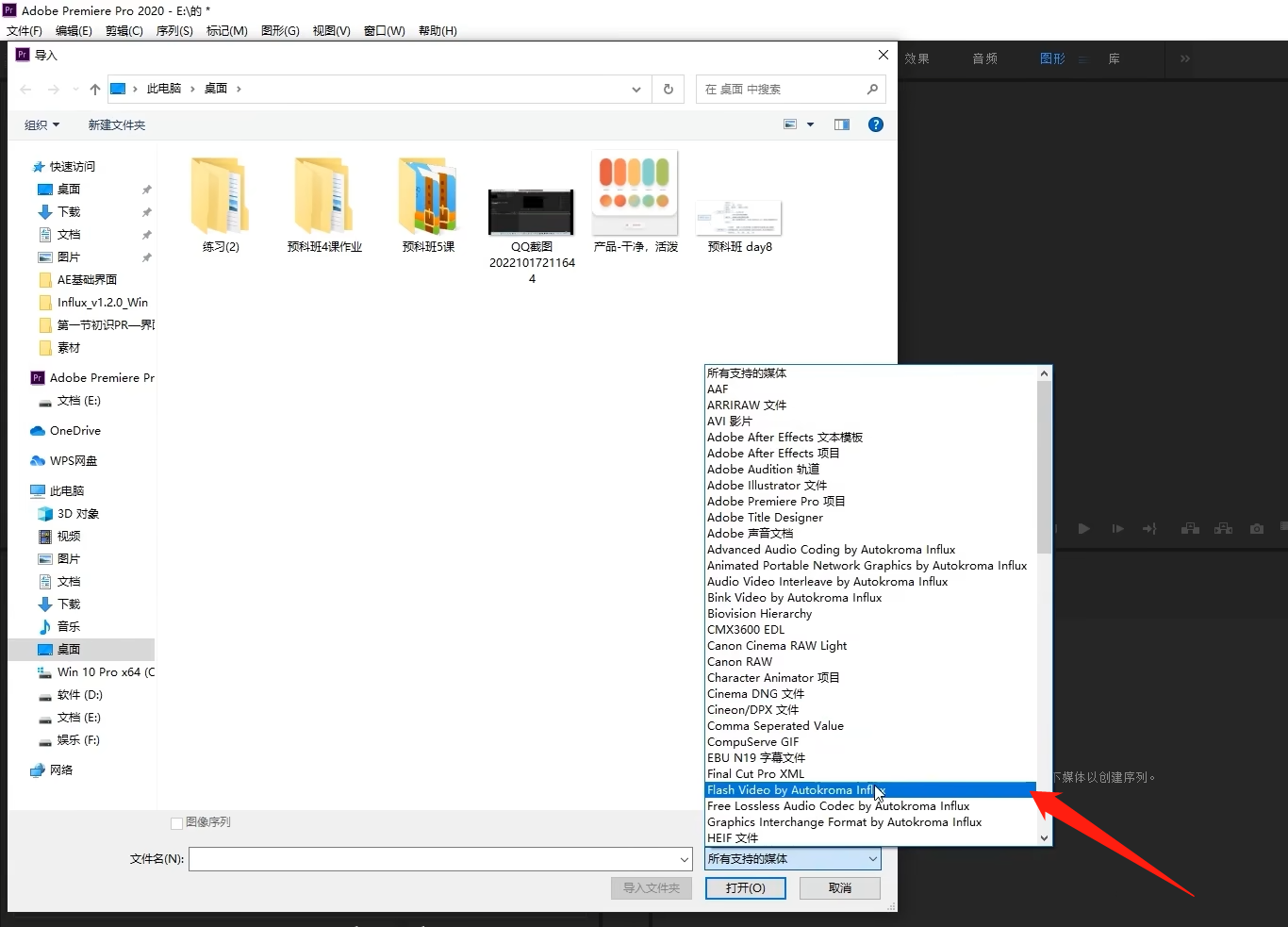Select 网络 in the sidebar
Screen dimensions: 1288x927
(x=61, y=770)
